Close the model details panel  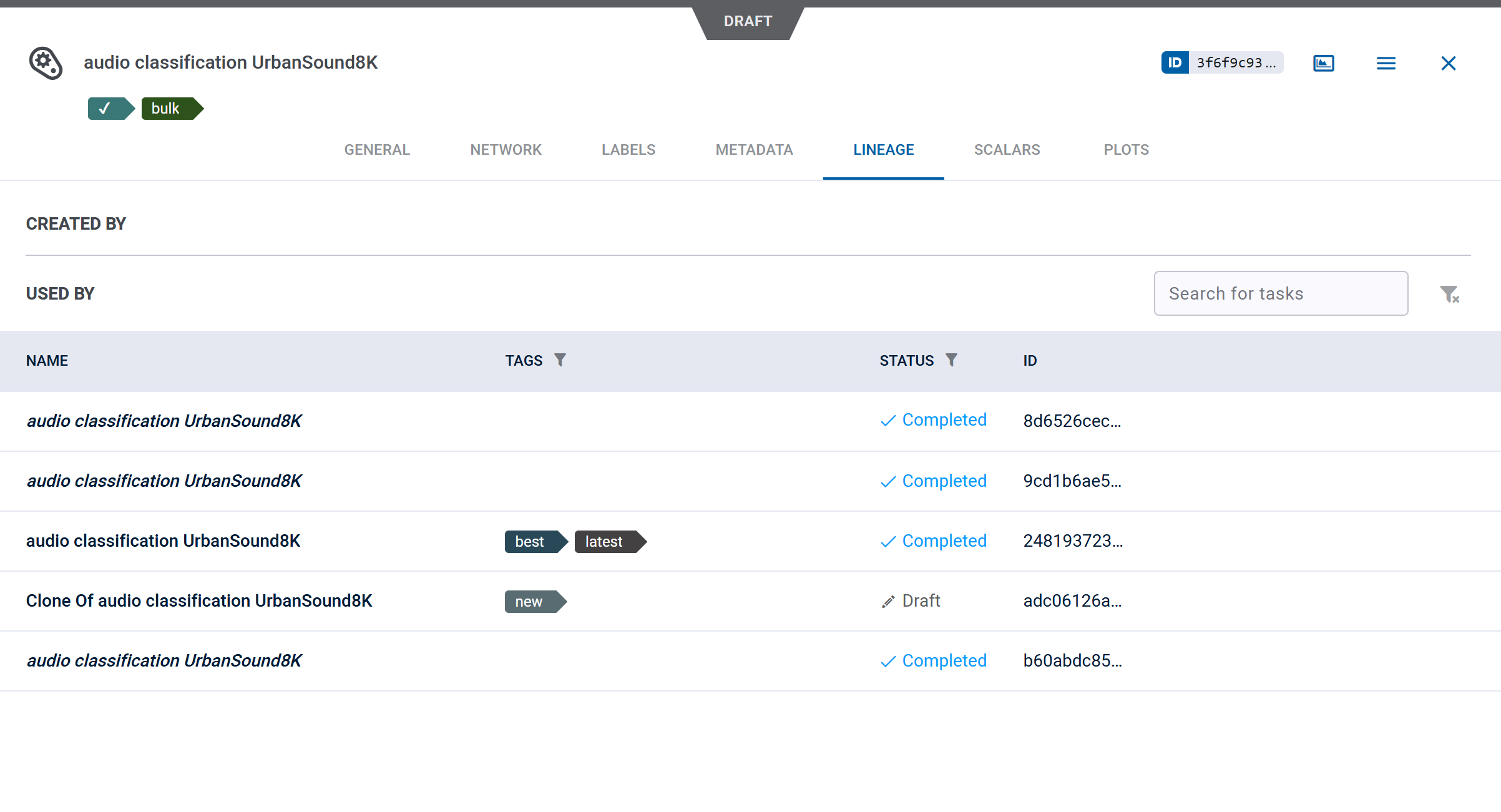tap(1448, 63)
